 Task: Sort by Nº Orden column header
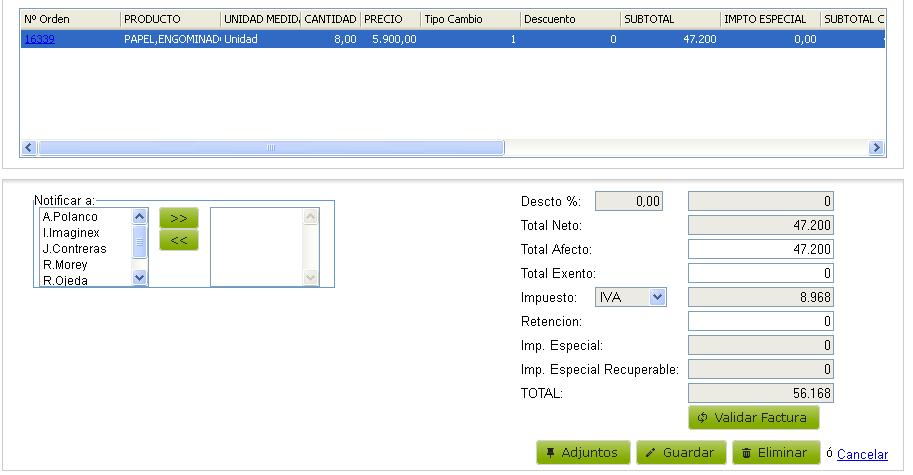(x=70, y=19)
